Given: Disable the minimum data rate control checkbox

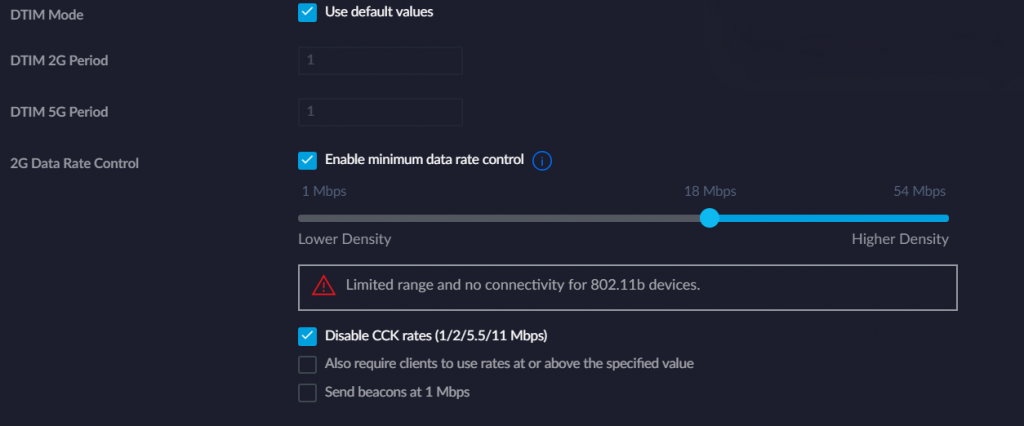Looking at the screenshot, I should pyautogui.click(x=308, y=160).
